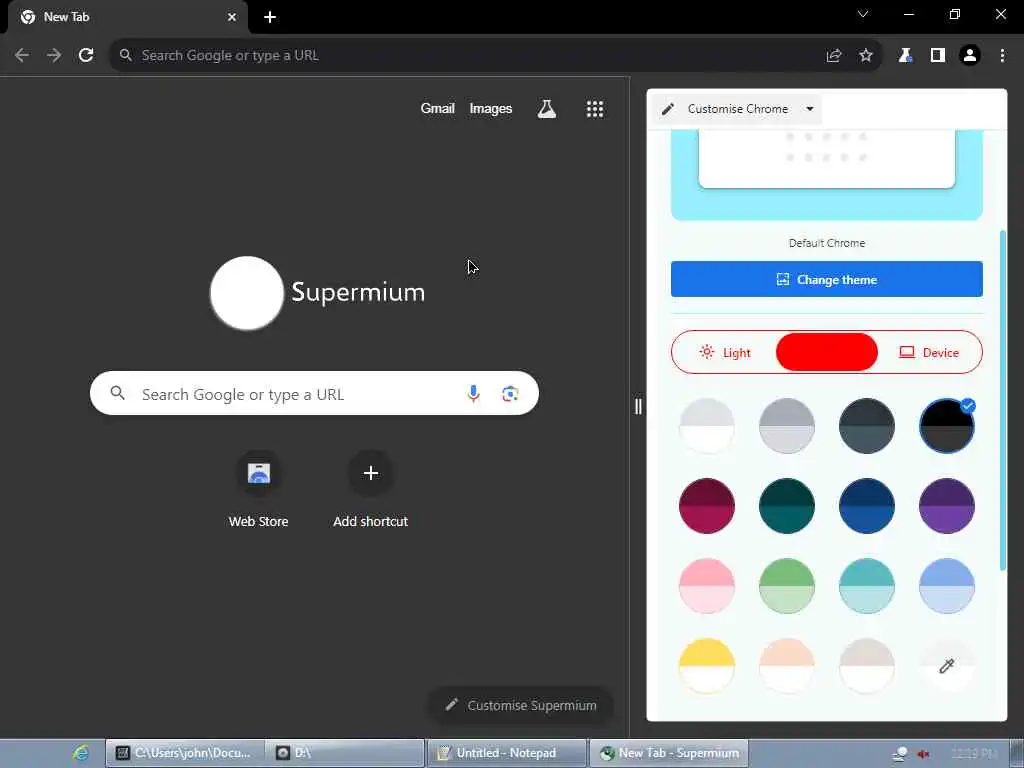The width and height of the screenshot is (1024, 768).
Task: Choose the crimson red colour theme
Action: click(707, 505)
